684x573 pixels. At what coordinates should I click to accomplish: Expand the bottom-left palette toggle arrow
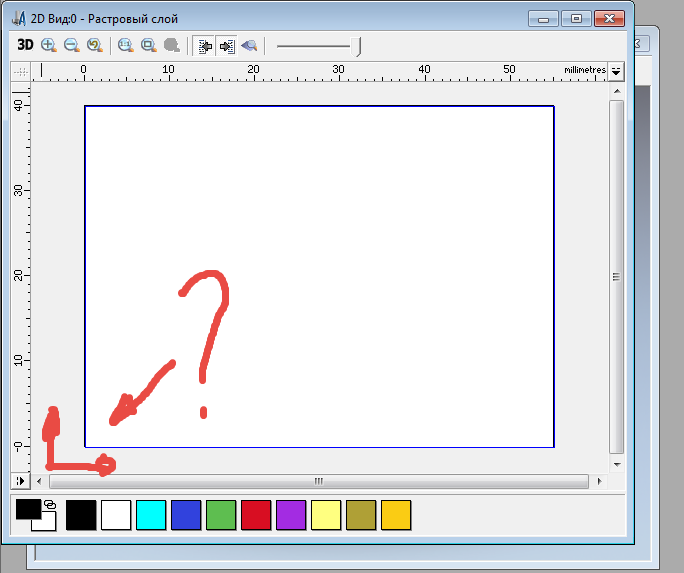click(20, 481)
